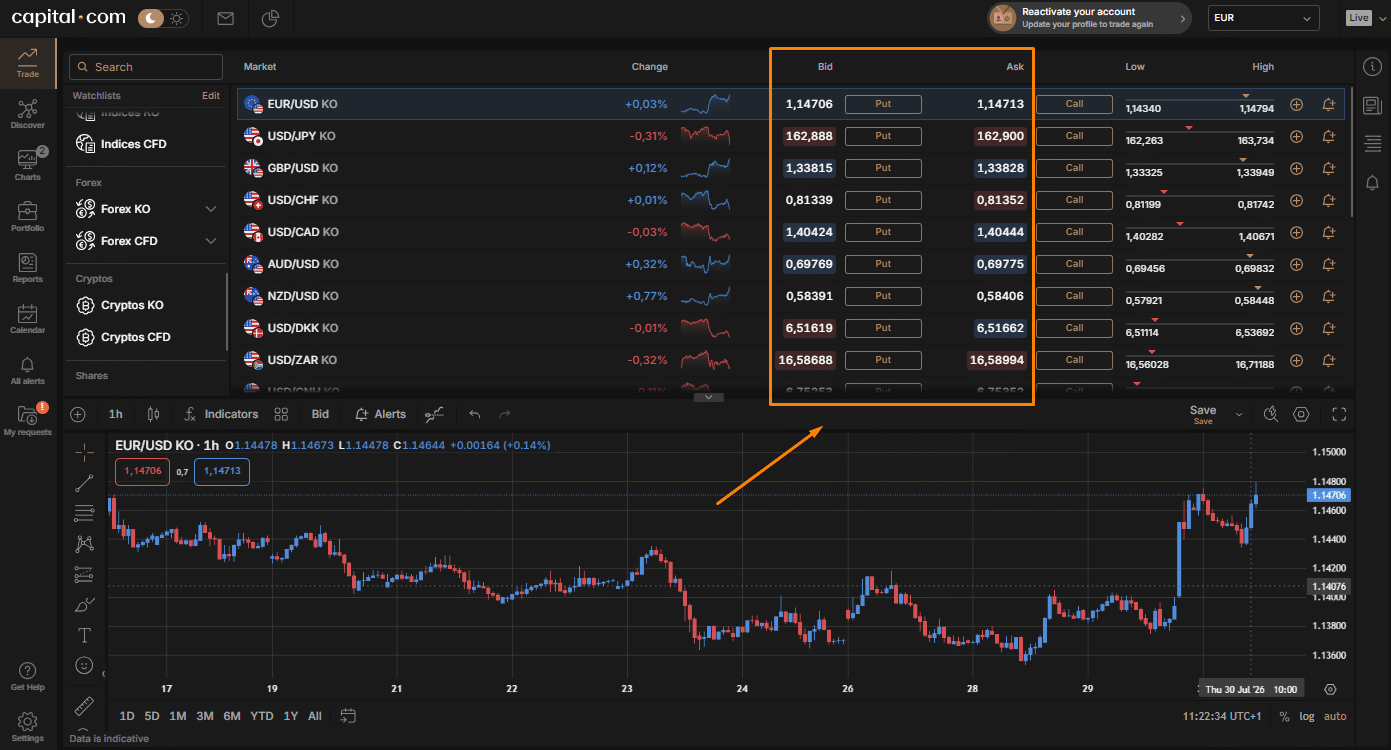This screenshot has height=750, width=1391.
Task: Click the Put button for USD/ZAR KO
Action: pos(883,360)
